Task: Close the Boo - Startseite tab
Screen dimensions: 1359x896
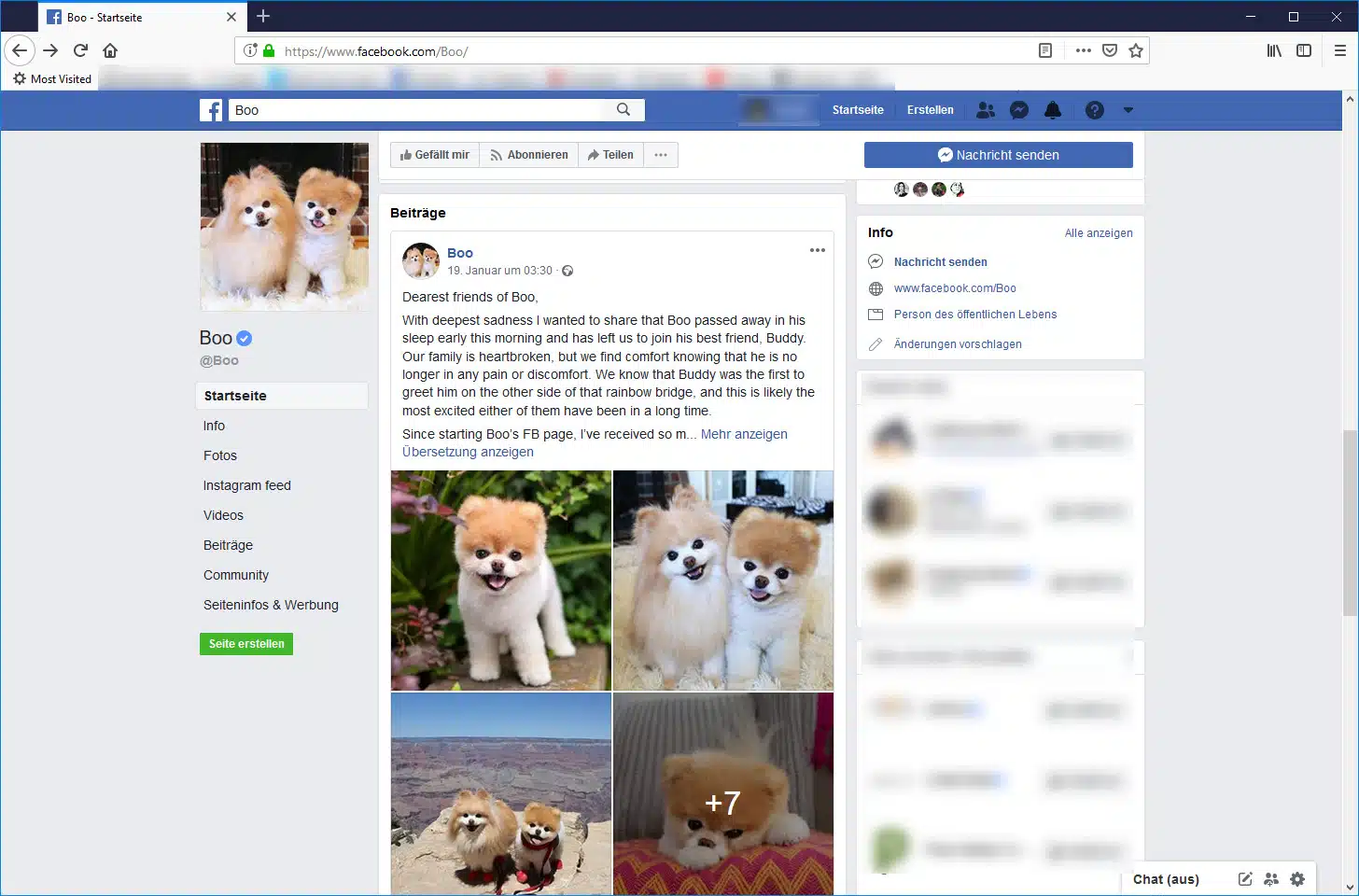Action: coord(231,17)
